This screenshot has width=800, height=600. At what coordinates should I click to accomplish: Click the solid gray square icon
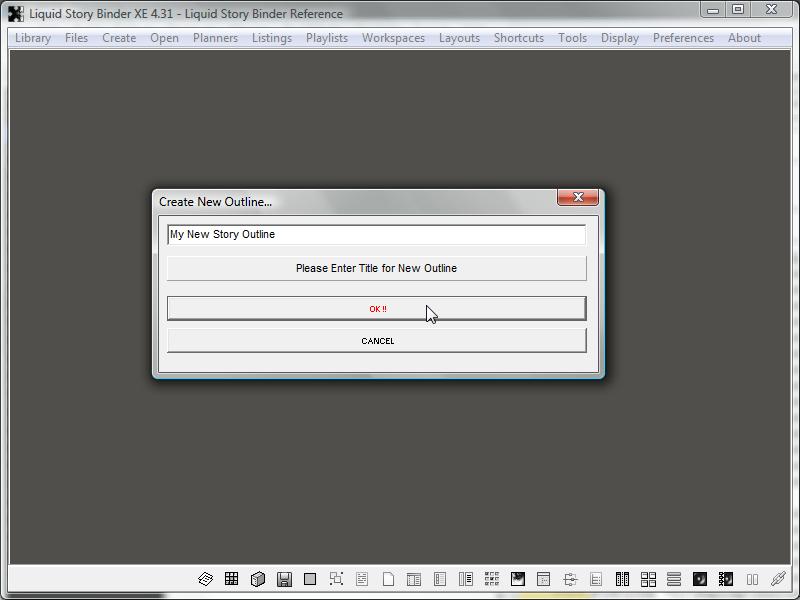[x=310, y=579]
